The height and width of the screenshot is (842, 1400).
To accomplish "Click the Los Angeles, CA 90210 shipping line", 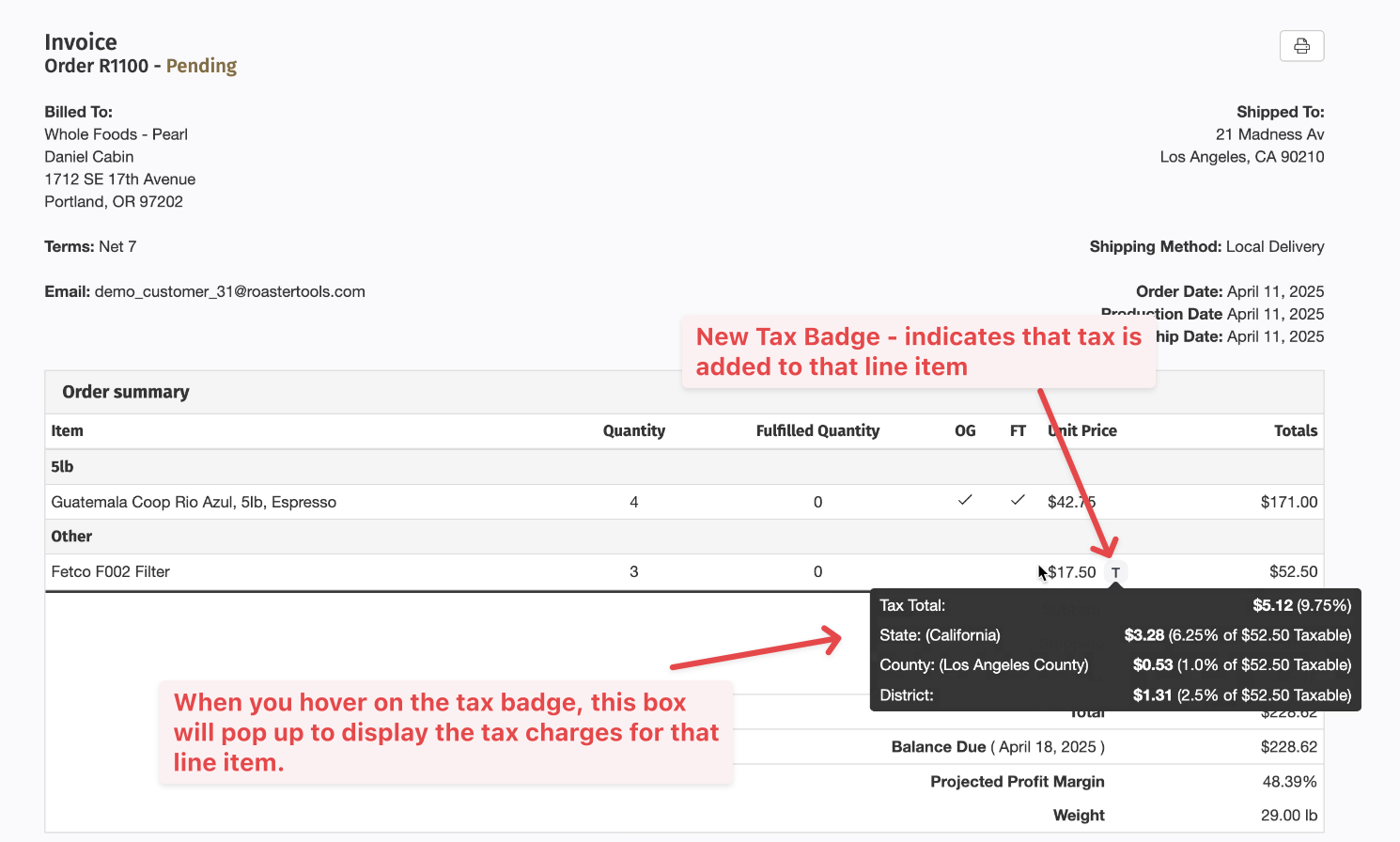I will point(1242,157).
